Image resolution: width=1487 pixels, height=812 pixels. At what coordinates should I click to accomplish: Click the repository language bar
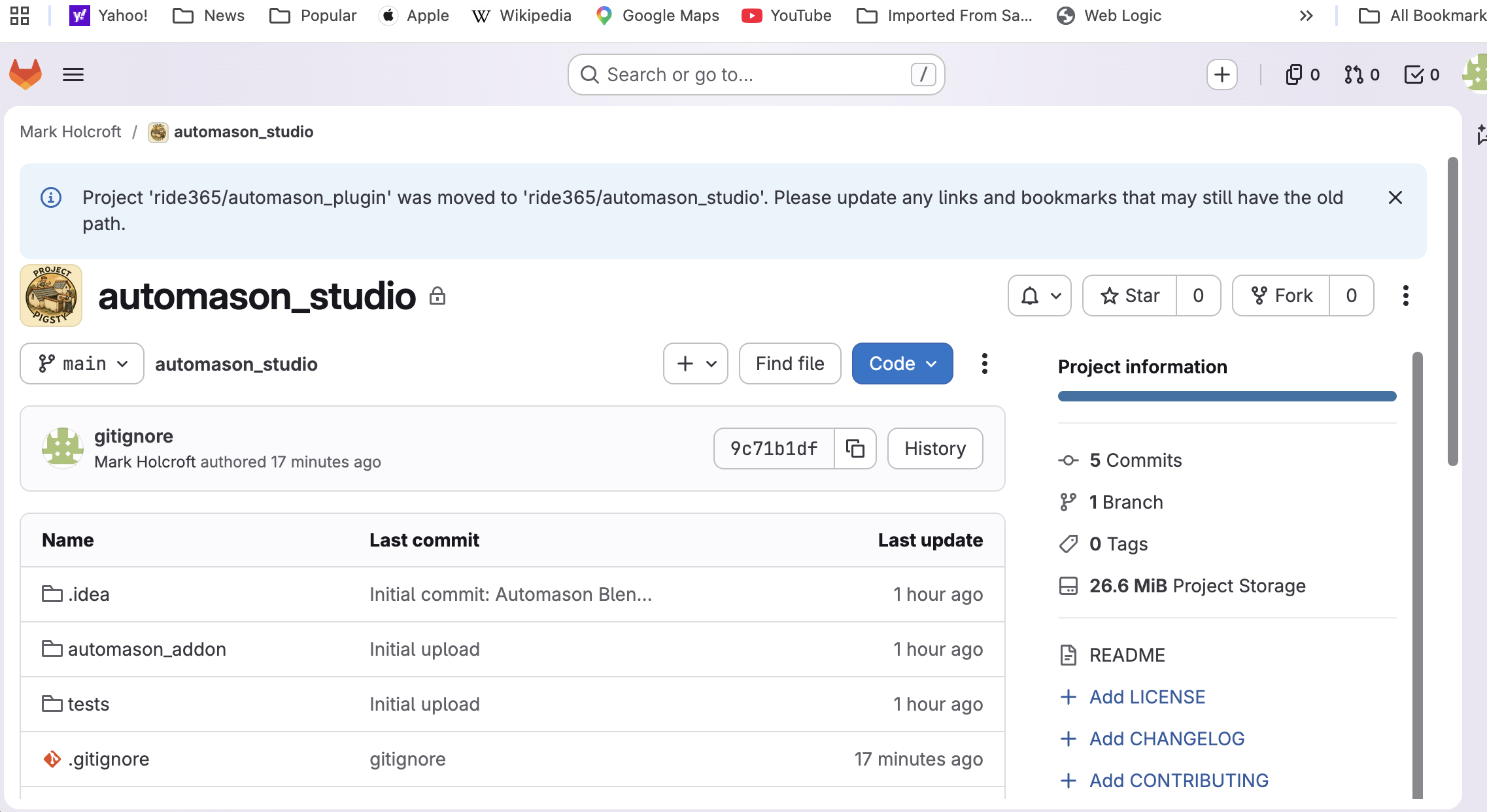pyautogui.click(x=1227, y=396)
